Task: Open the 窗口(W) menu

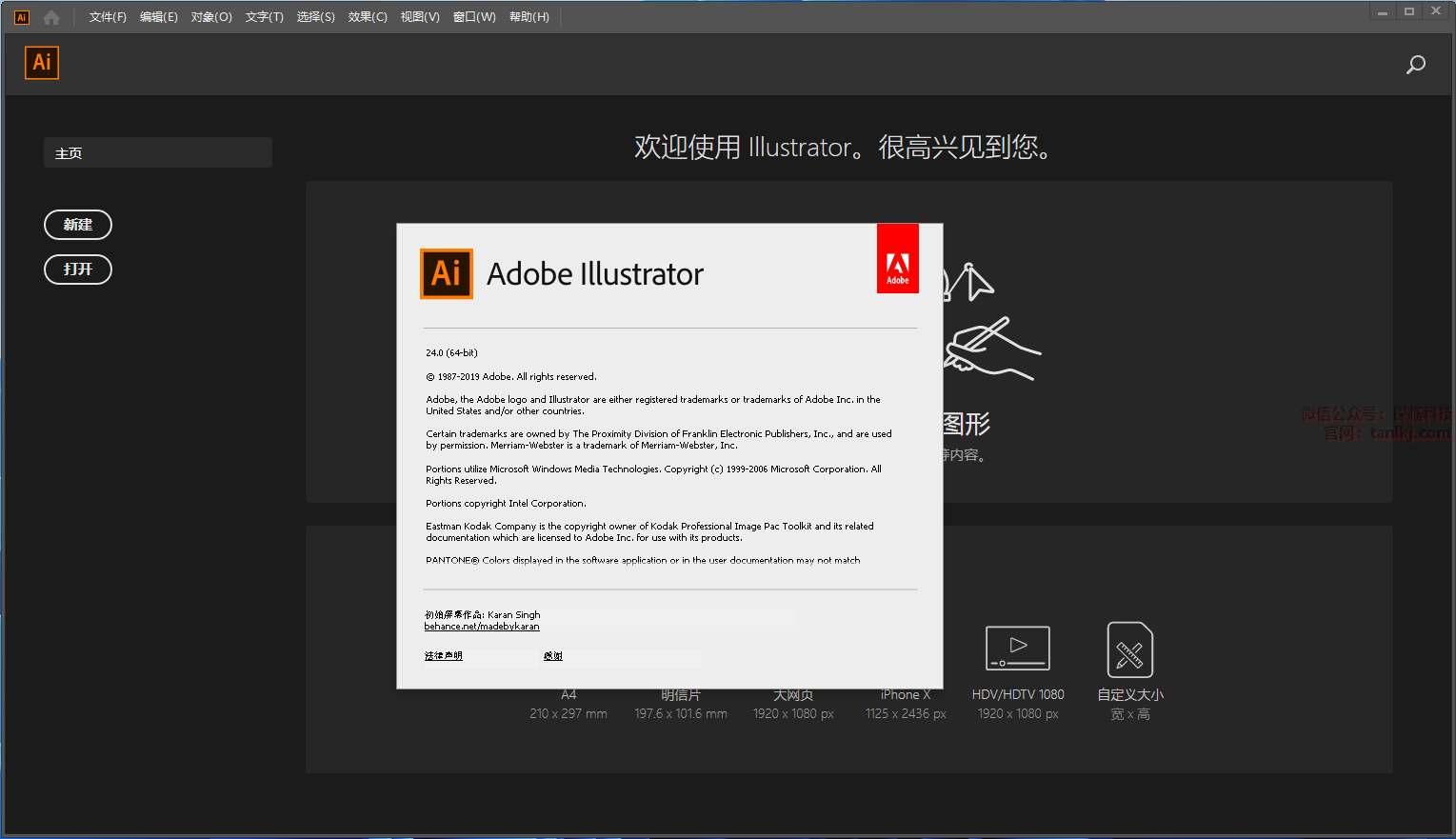Action: click(474, 17)
